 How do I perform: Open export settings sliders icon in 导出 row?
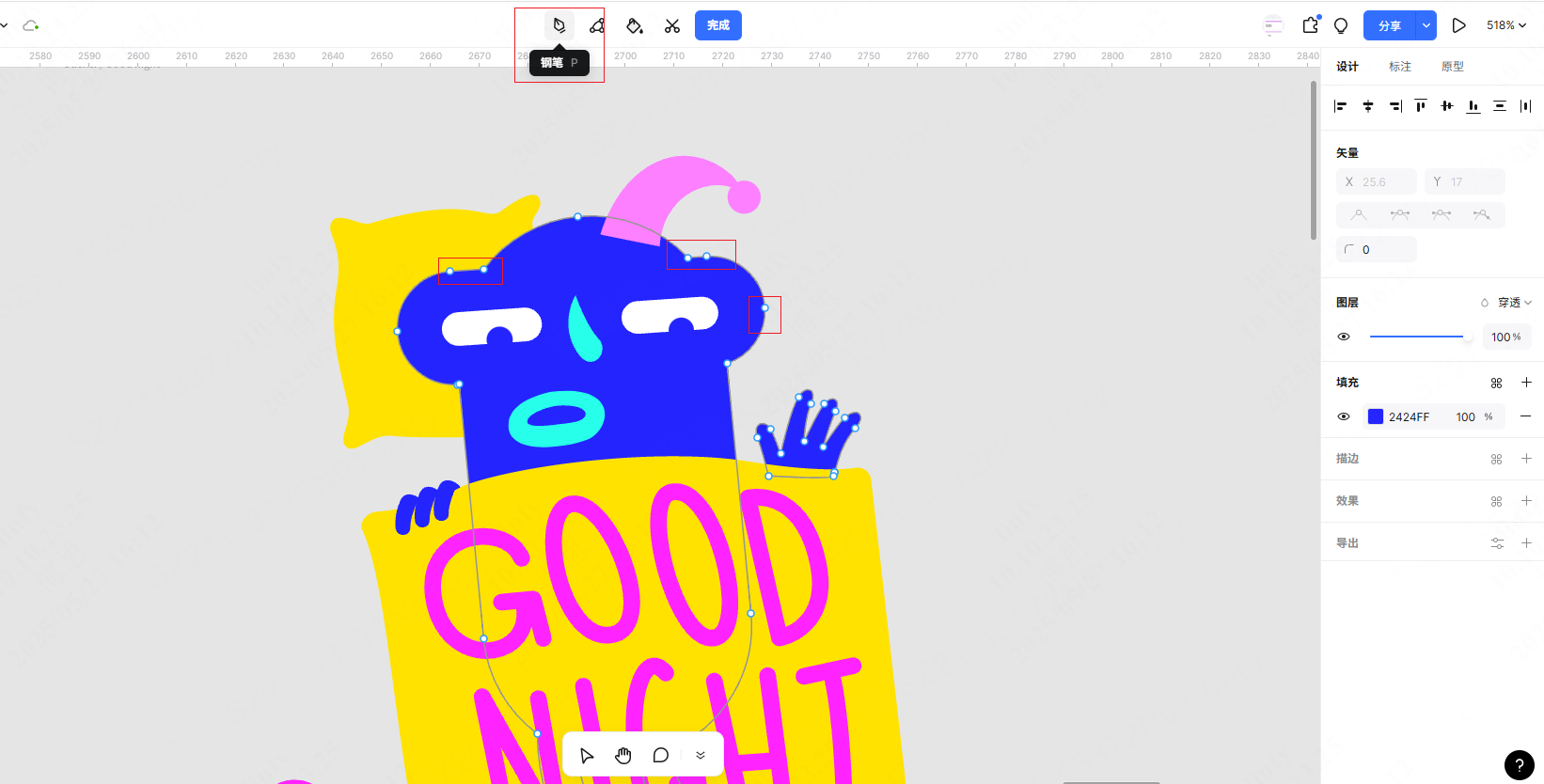pyautogui.click(x=1497, y=543)
